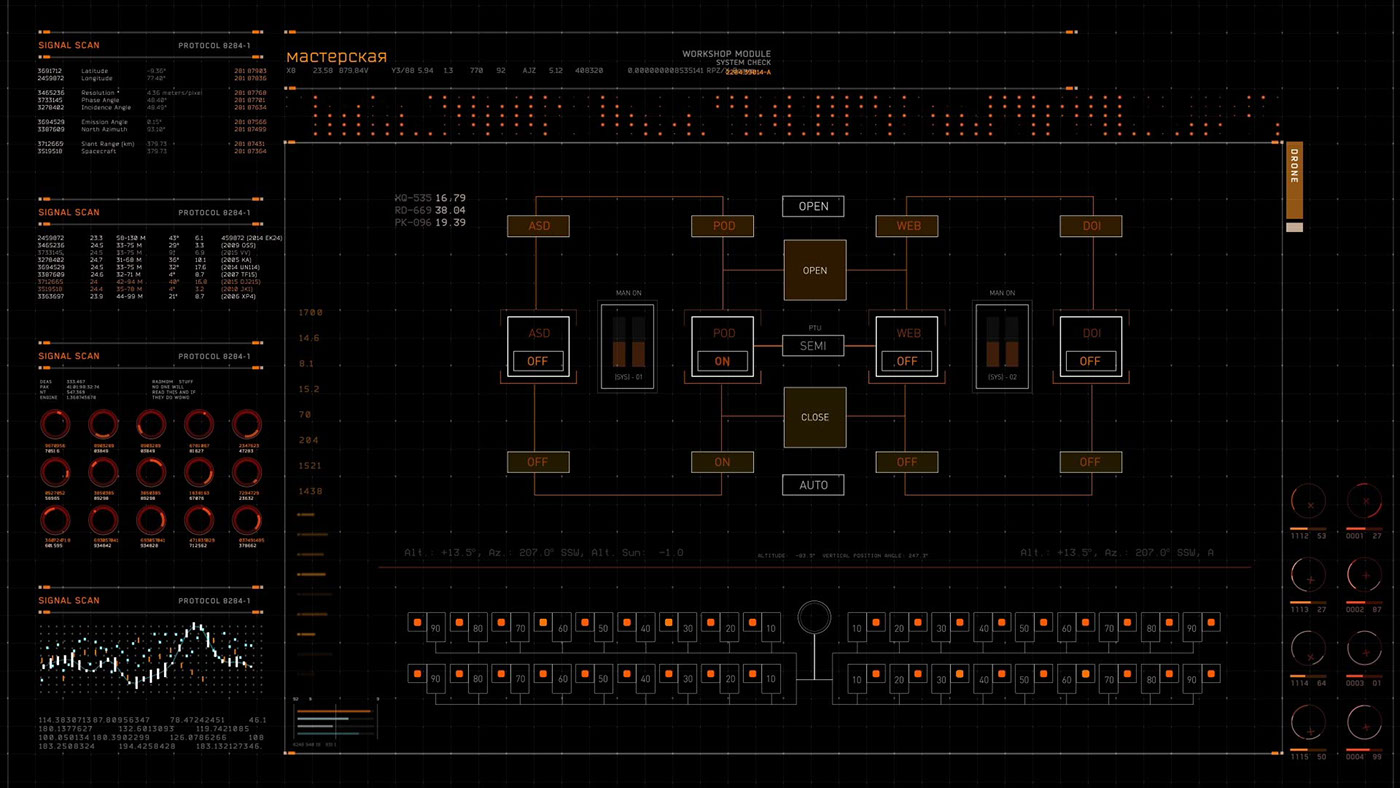The height and width of the screenshot is (788, 1400).
Task: Toggle upper-left bank indicator beside 90
Action: [x=418, y=622]
